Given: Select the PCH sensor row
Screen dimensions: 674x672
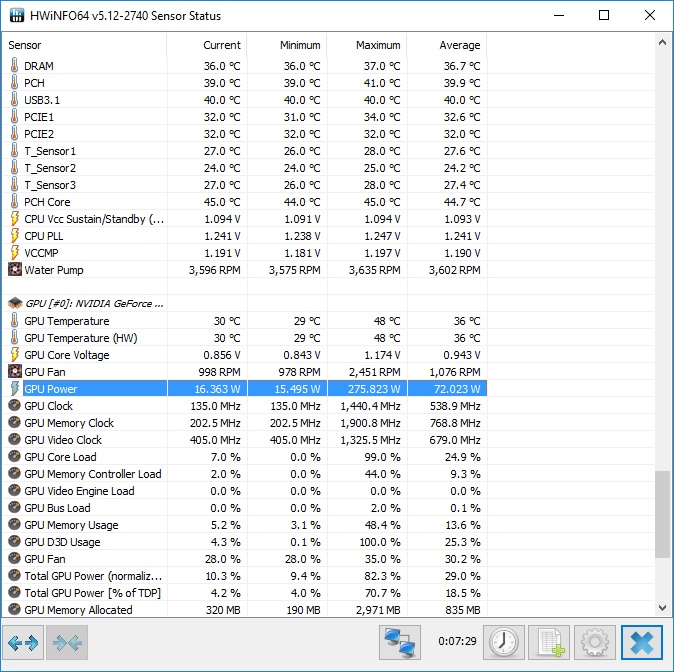Looking at the screenshot, I should 245,83.
